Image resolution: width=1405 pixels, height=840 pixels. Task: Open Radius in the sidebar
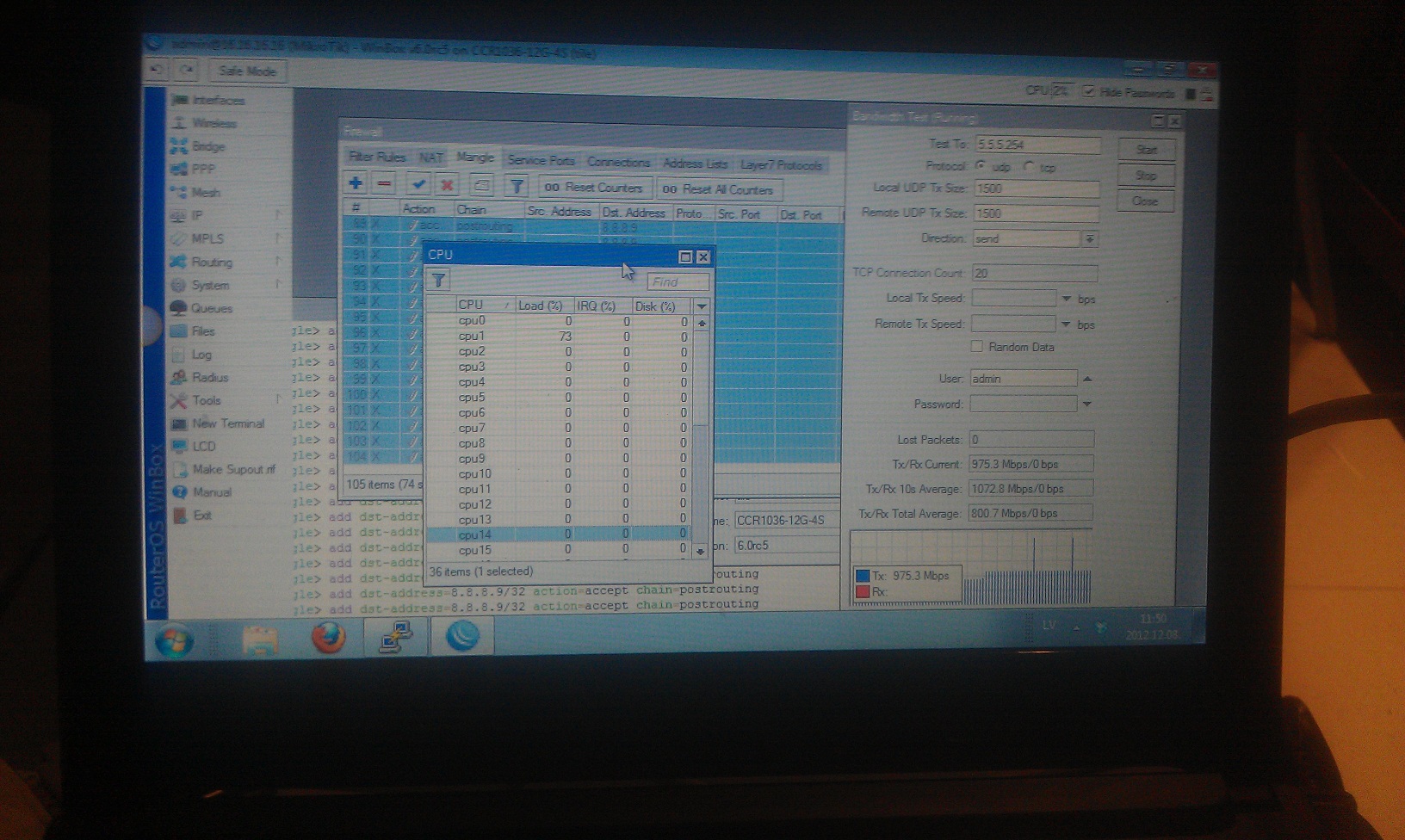tap(201, 377)
